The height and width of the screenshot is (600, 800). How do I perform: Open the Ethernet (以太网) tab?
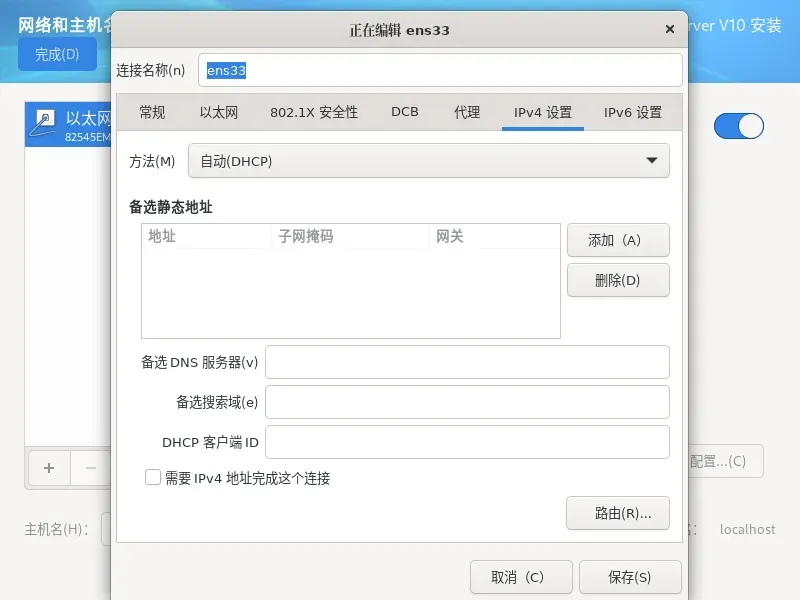218,113
